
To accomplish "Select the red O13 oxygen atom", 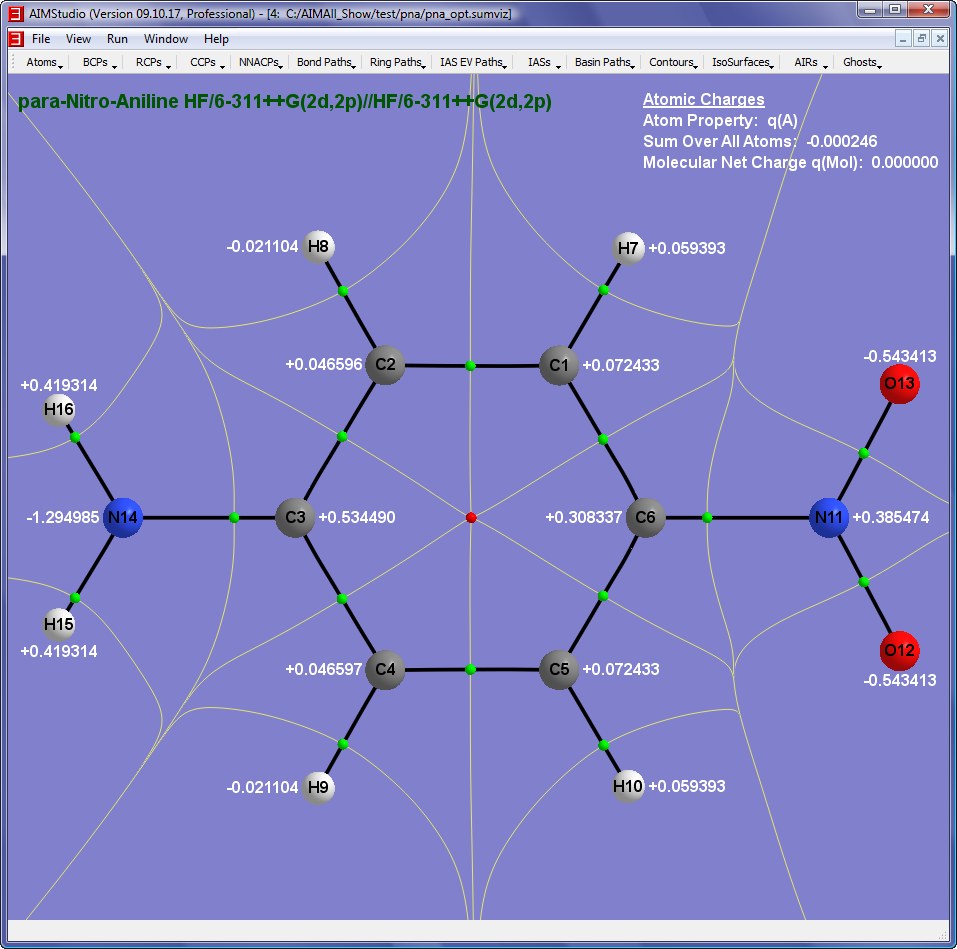I will tap(899, 385).
